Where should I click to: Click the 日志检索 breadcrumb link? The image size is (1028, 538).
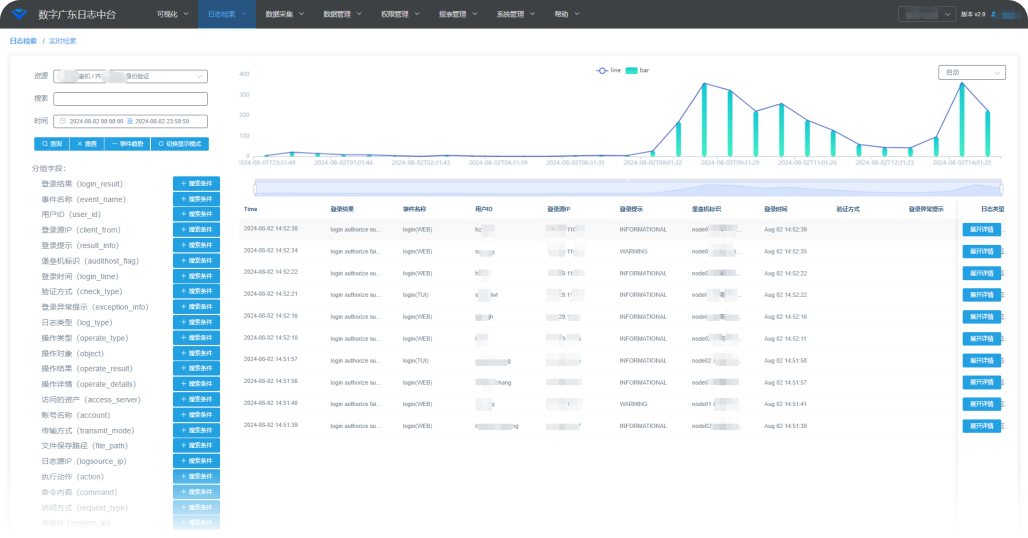pos(23,41)
